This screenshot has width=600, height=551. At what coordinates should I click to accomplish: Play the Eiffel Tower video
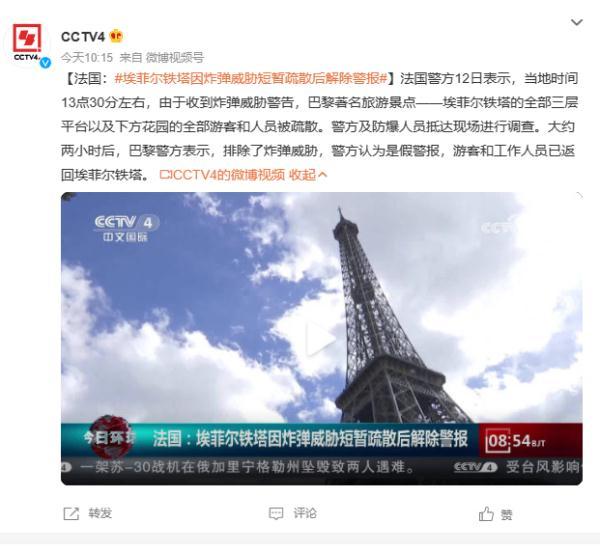pos(321,339)
